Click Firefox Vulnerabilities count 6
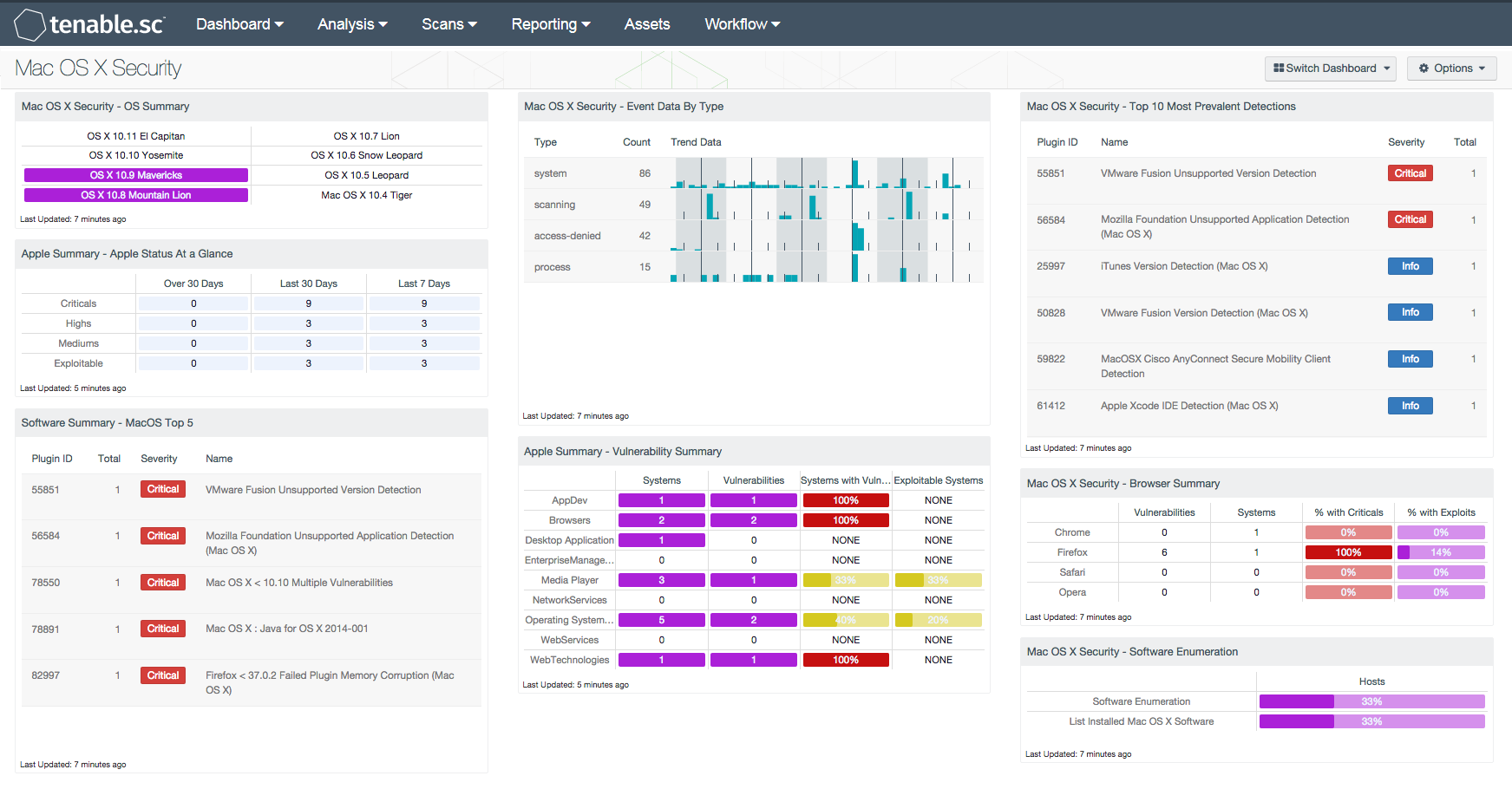 [x=1164, y=552]
